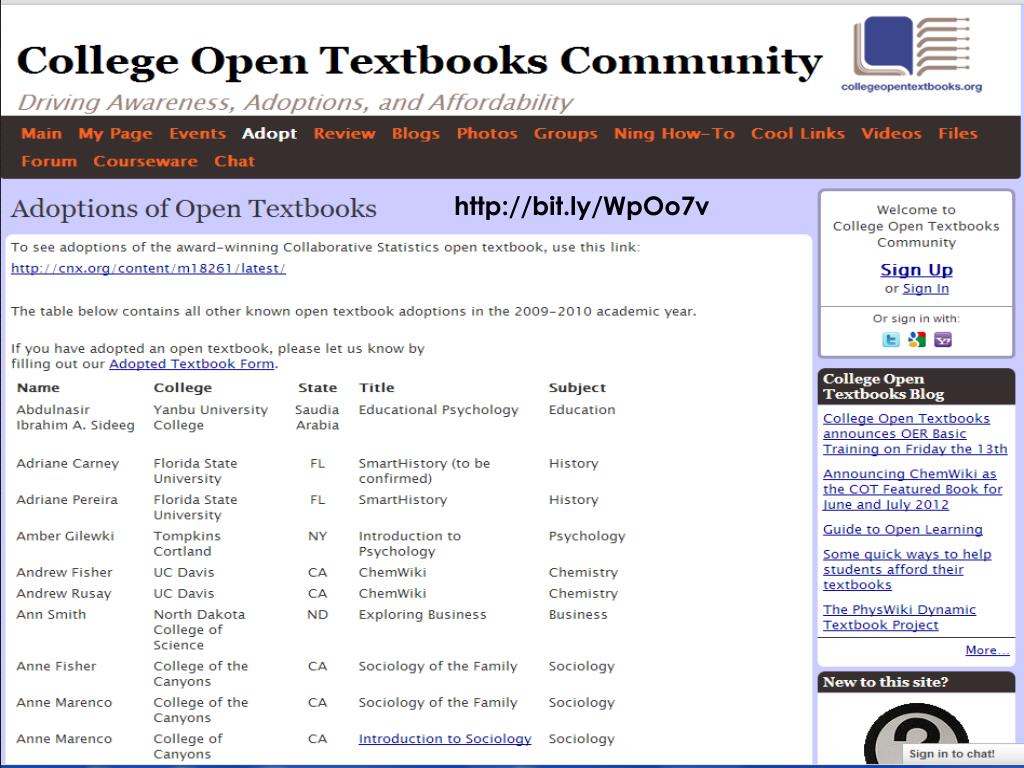Sign in with the Google icon

click(917, 340)
